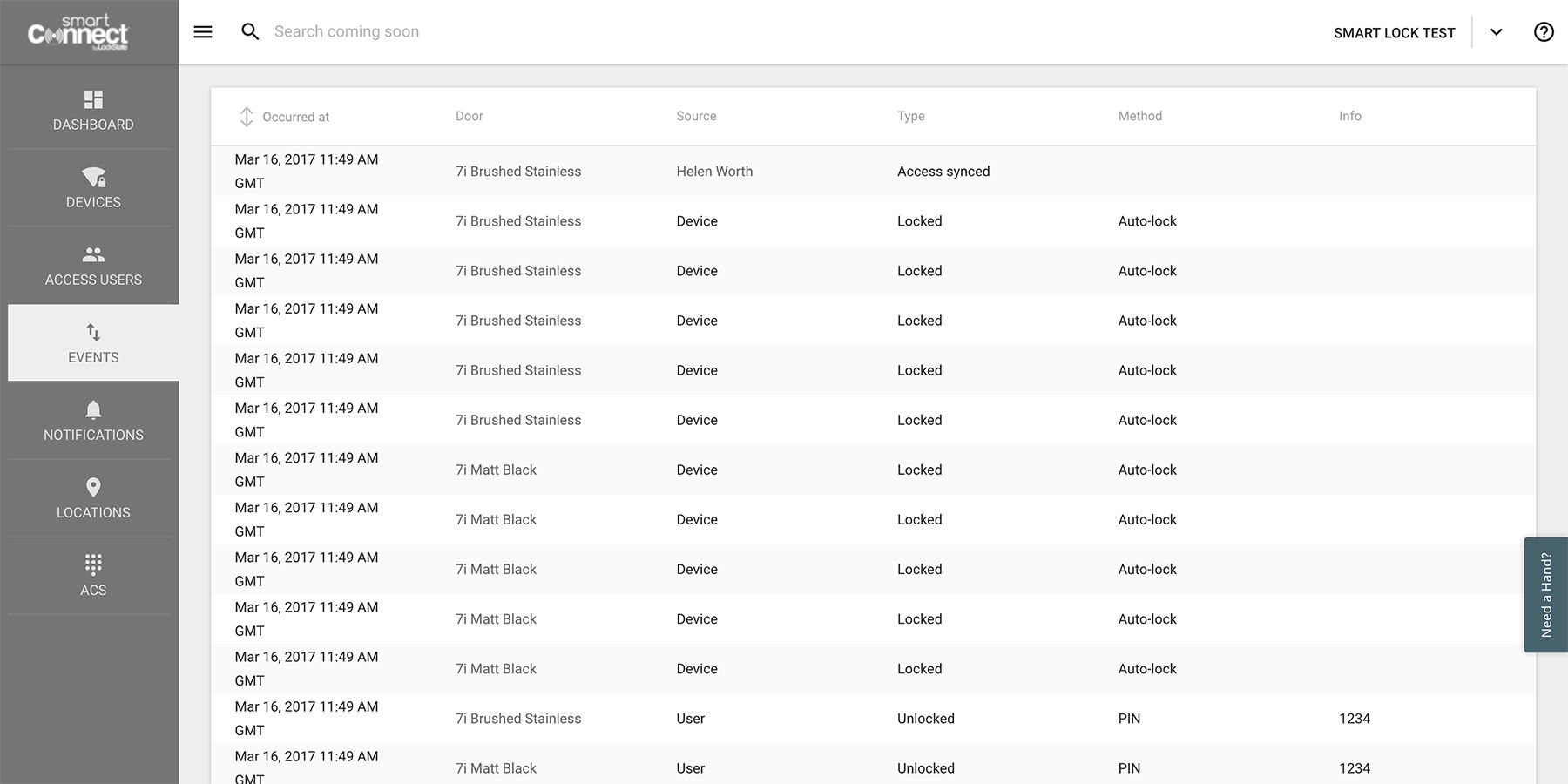Click 7i Matt Black in PIN unlocked row

(x=496, y=768)
